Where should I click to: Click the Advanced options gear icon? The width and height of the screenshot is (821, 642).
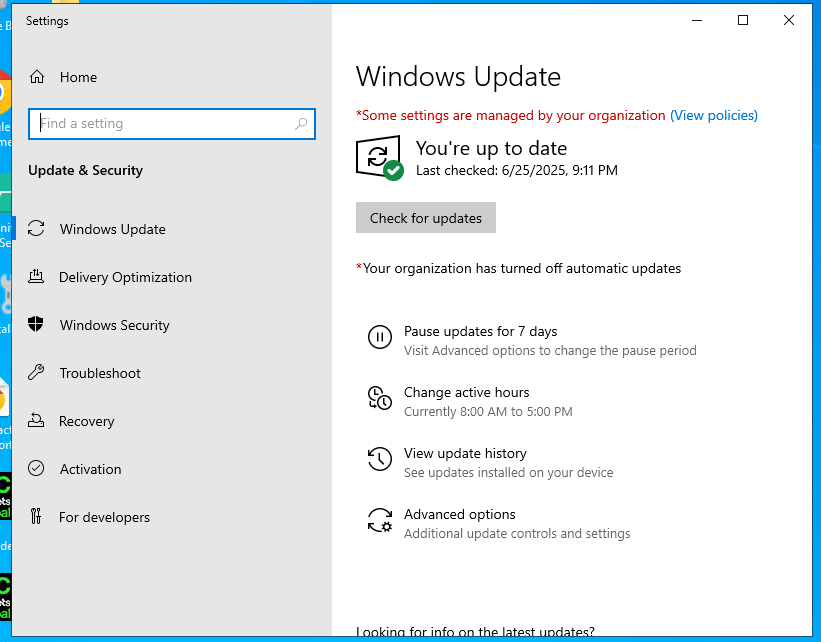(379, 520)
